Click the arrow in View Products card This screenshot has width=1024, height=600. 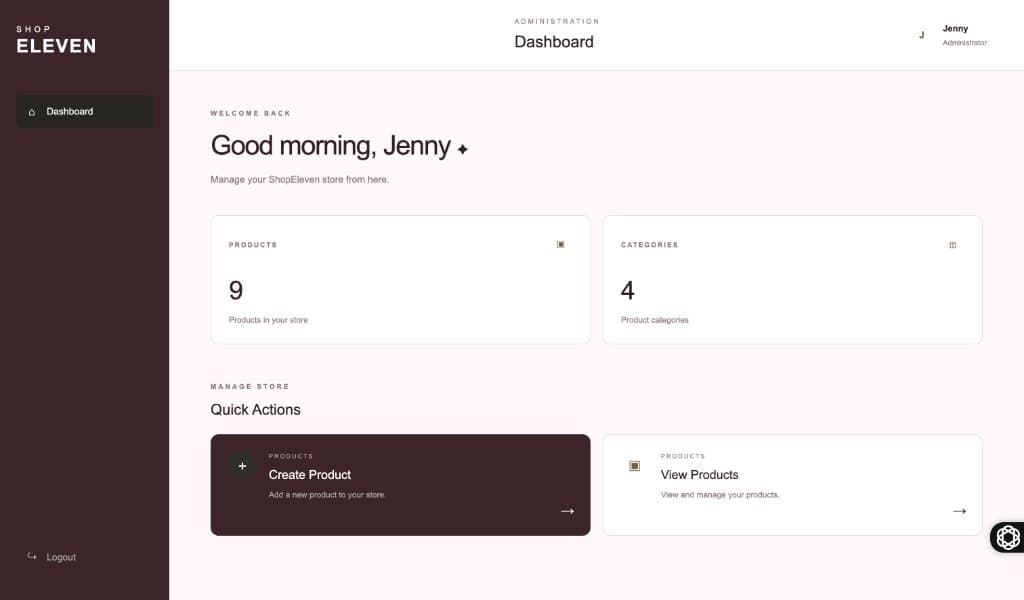coord(959,511)
